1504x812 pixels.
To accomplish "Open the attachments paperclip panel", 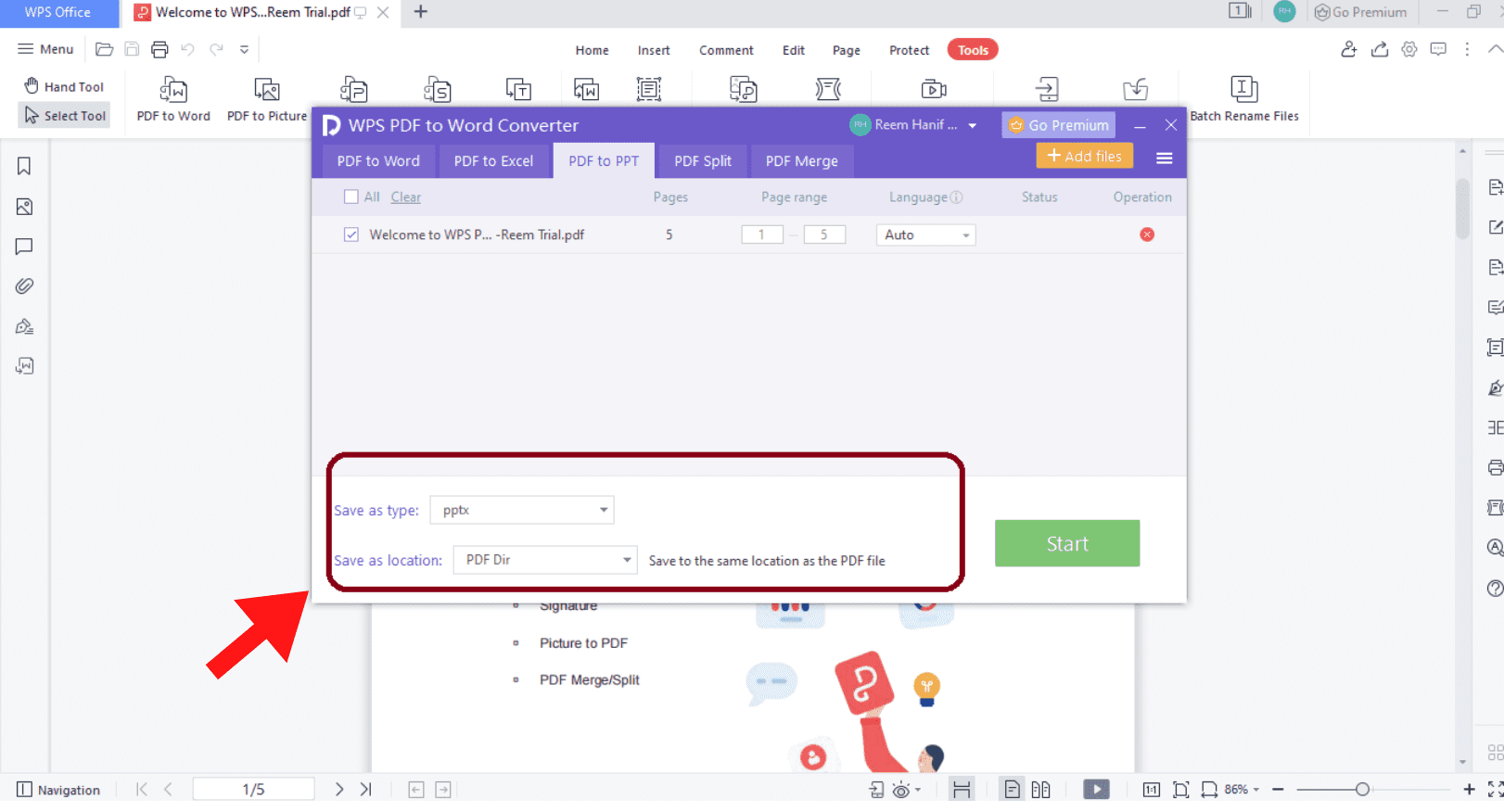I will (x=24, y=286).
